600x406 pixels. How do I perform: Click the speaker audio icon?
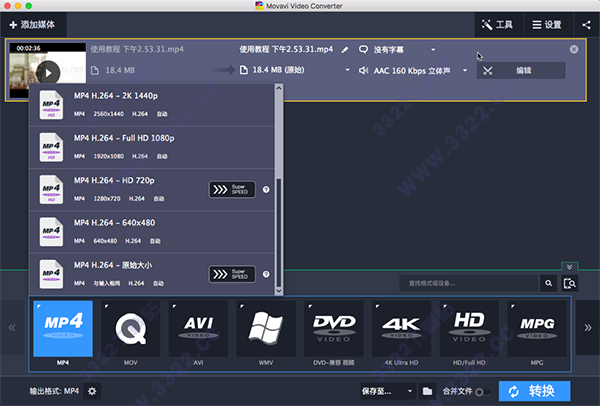click(x=363, y=70)
